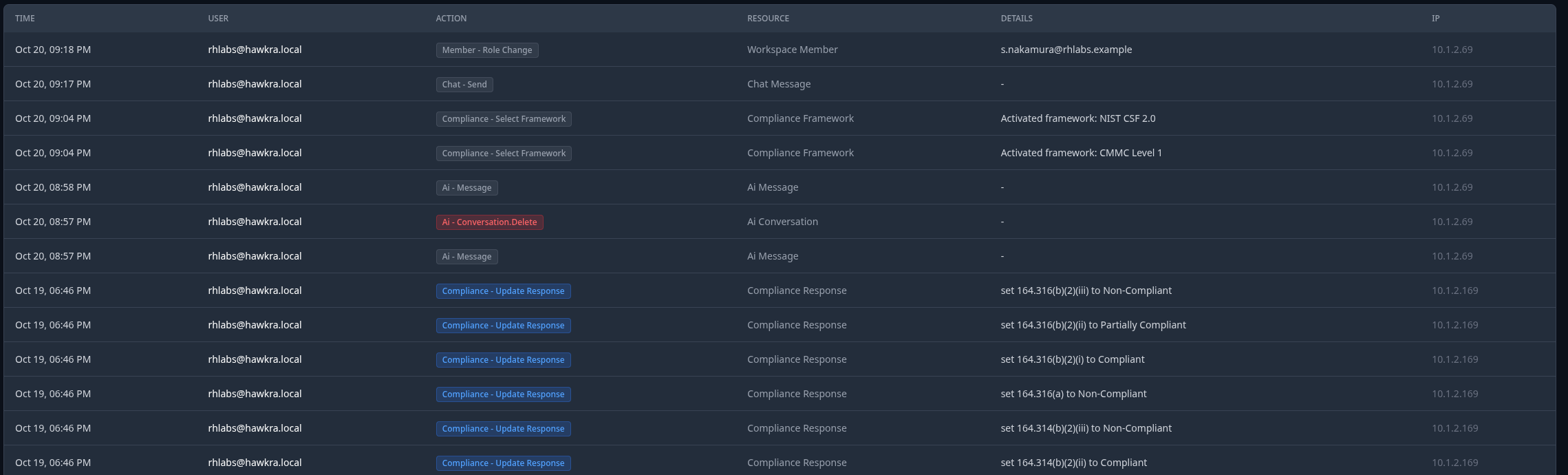Click user email in Conversation.Delete row

coord(255,222)
